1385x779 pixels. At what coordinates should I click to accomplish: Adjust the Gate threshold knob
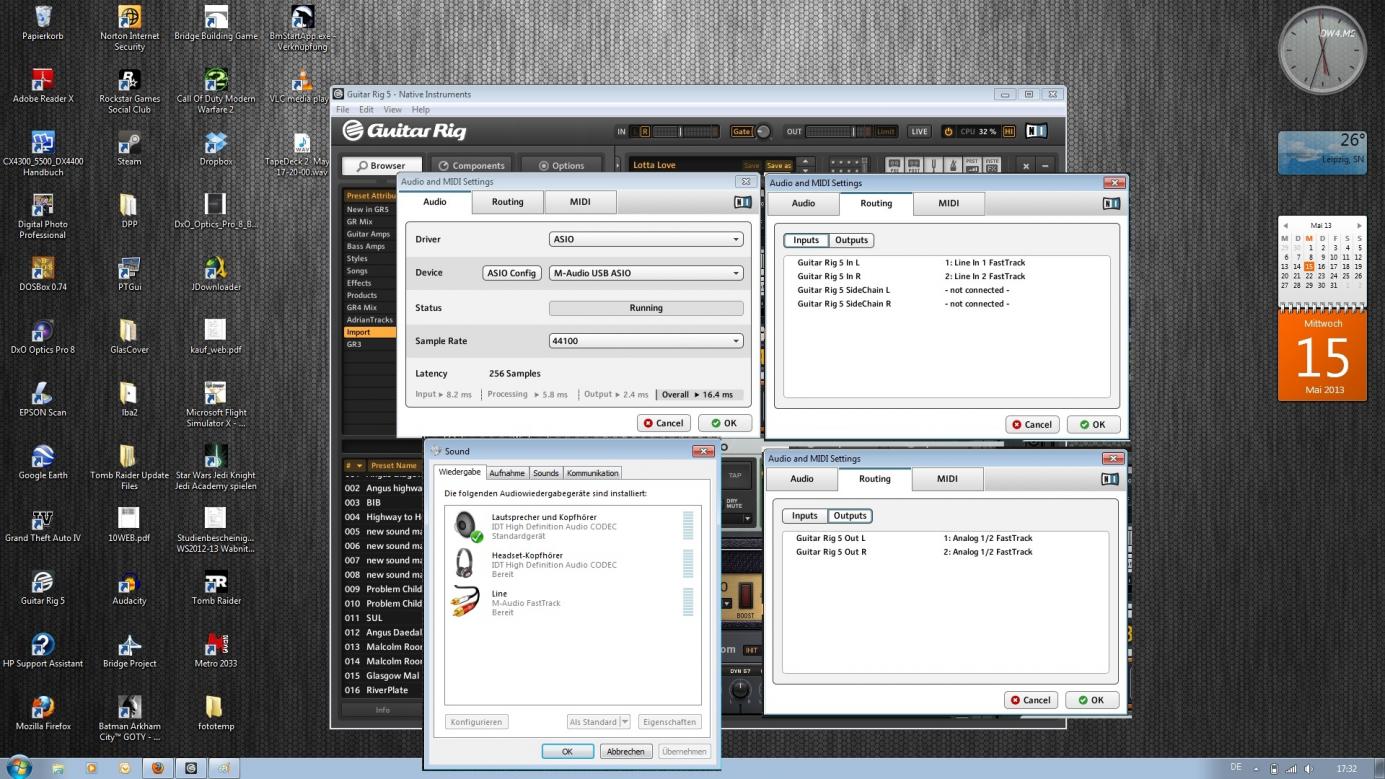pyautogui.click(x=764, y=131)
